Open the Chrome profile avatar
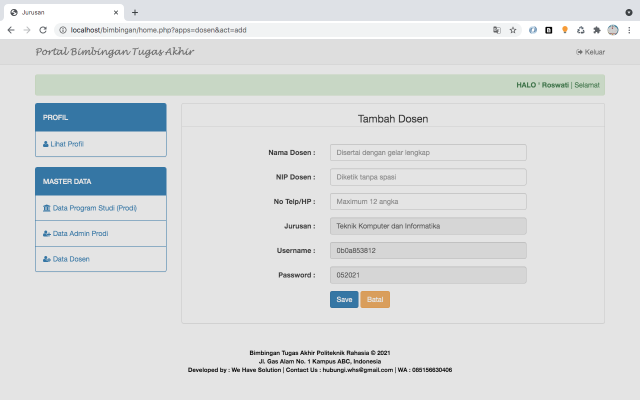 [613, 30]
